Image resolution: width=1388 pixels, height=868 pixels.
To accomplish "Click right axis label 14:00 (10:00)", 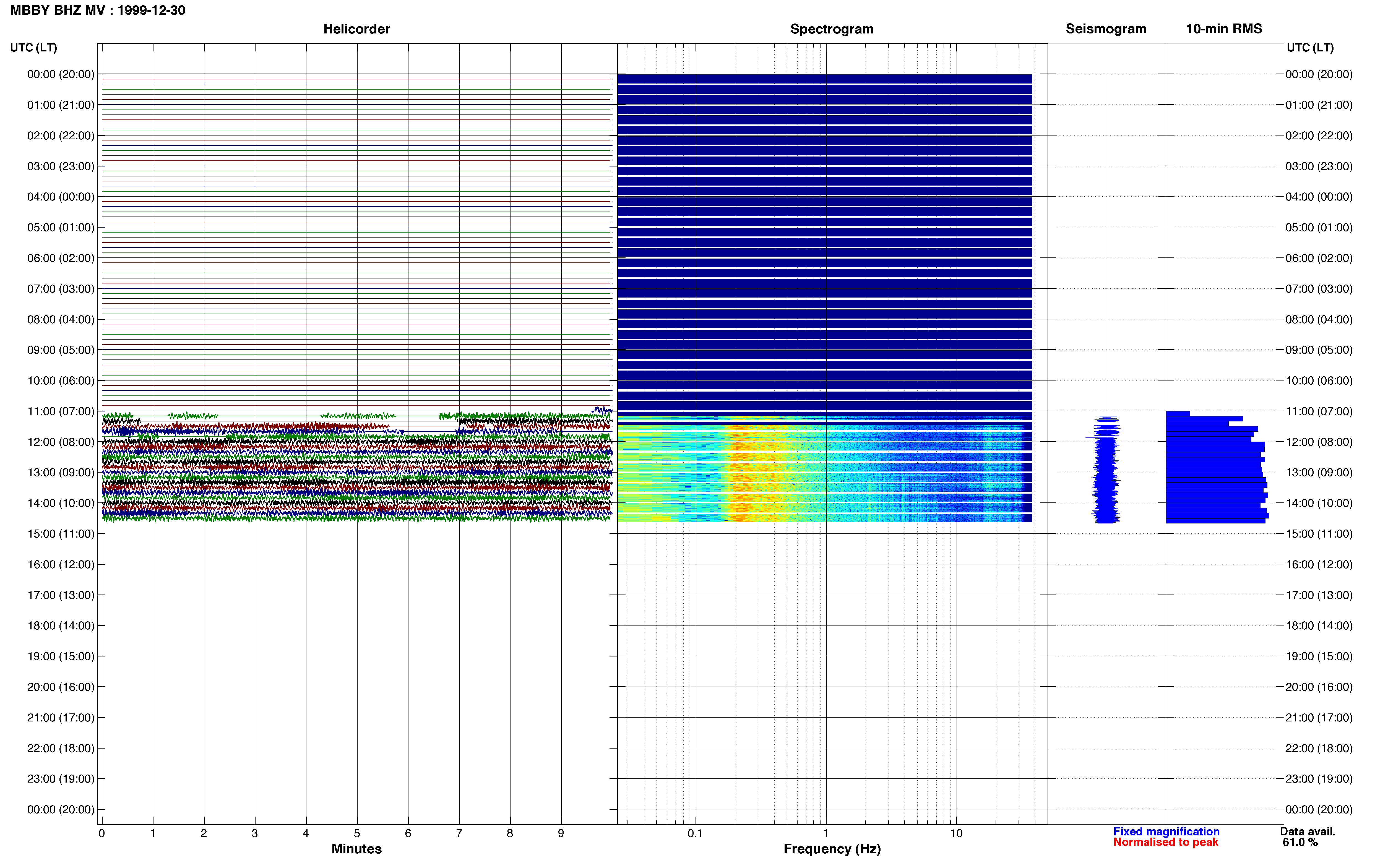I will coord(1319,503).
